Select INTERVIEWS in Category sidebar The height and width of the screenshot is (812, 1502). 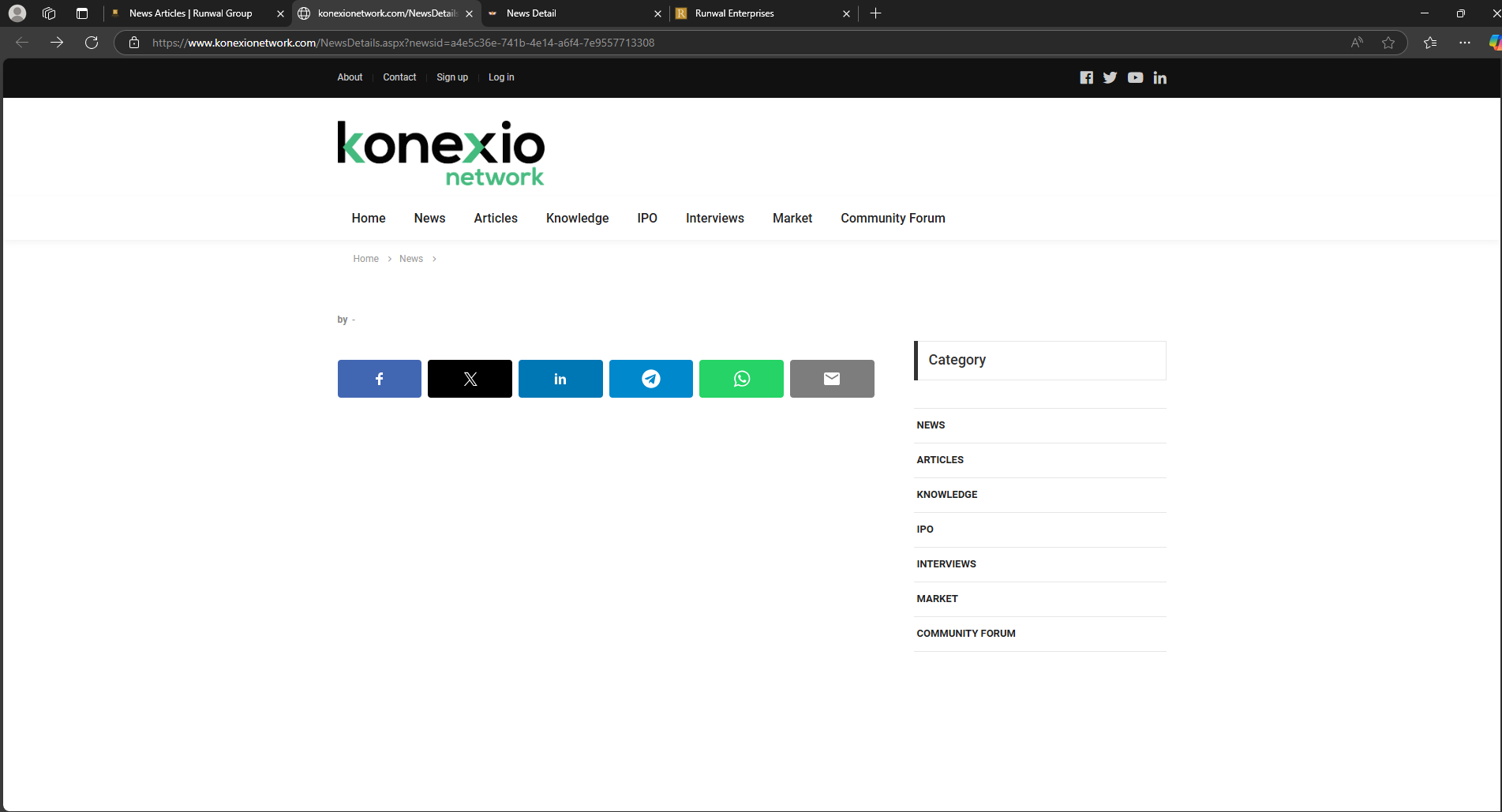tap(946, 564)
